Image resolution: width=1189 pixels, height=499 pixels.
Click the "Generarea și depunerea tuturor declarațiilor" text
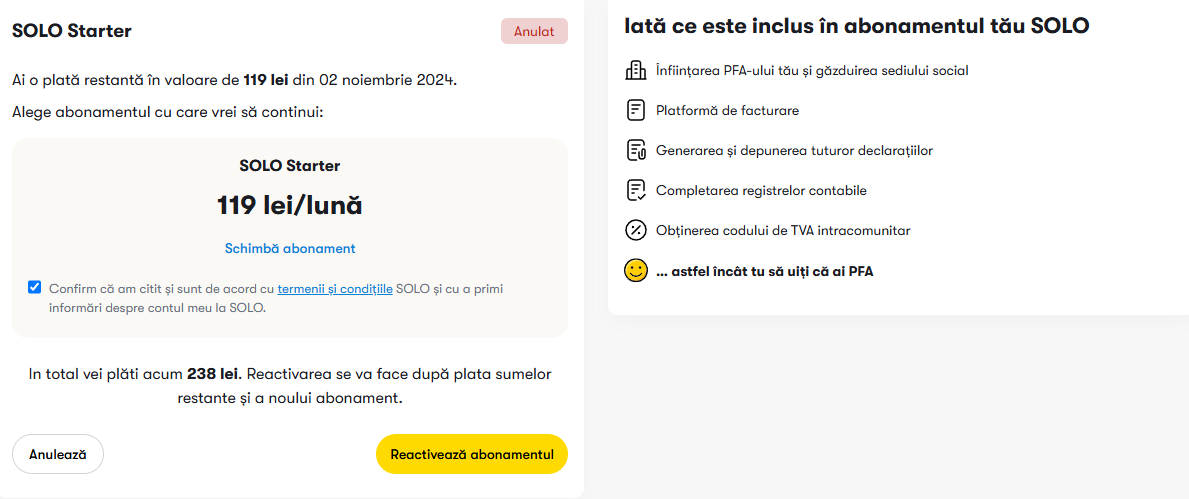coord(794,150)
